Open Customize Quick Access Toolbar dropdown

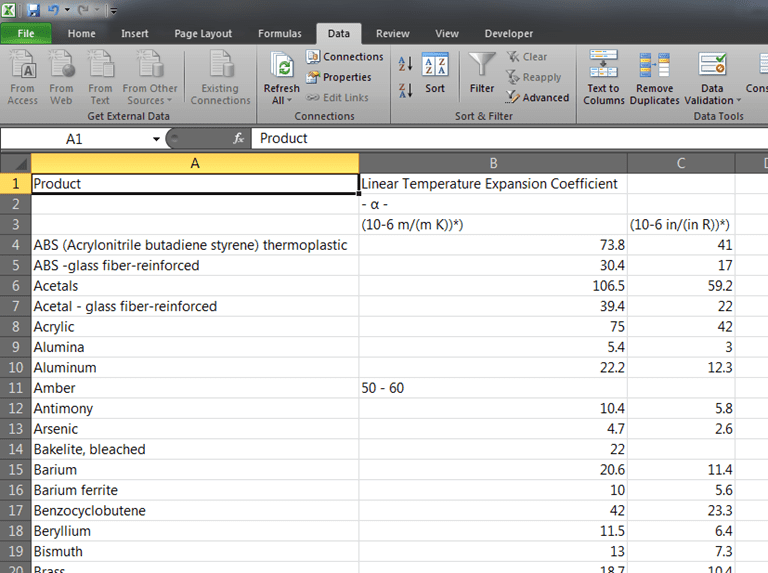pos(113,10)
